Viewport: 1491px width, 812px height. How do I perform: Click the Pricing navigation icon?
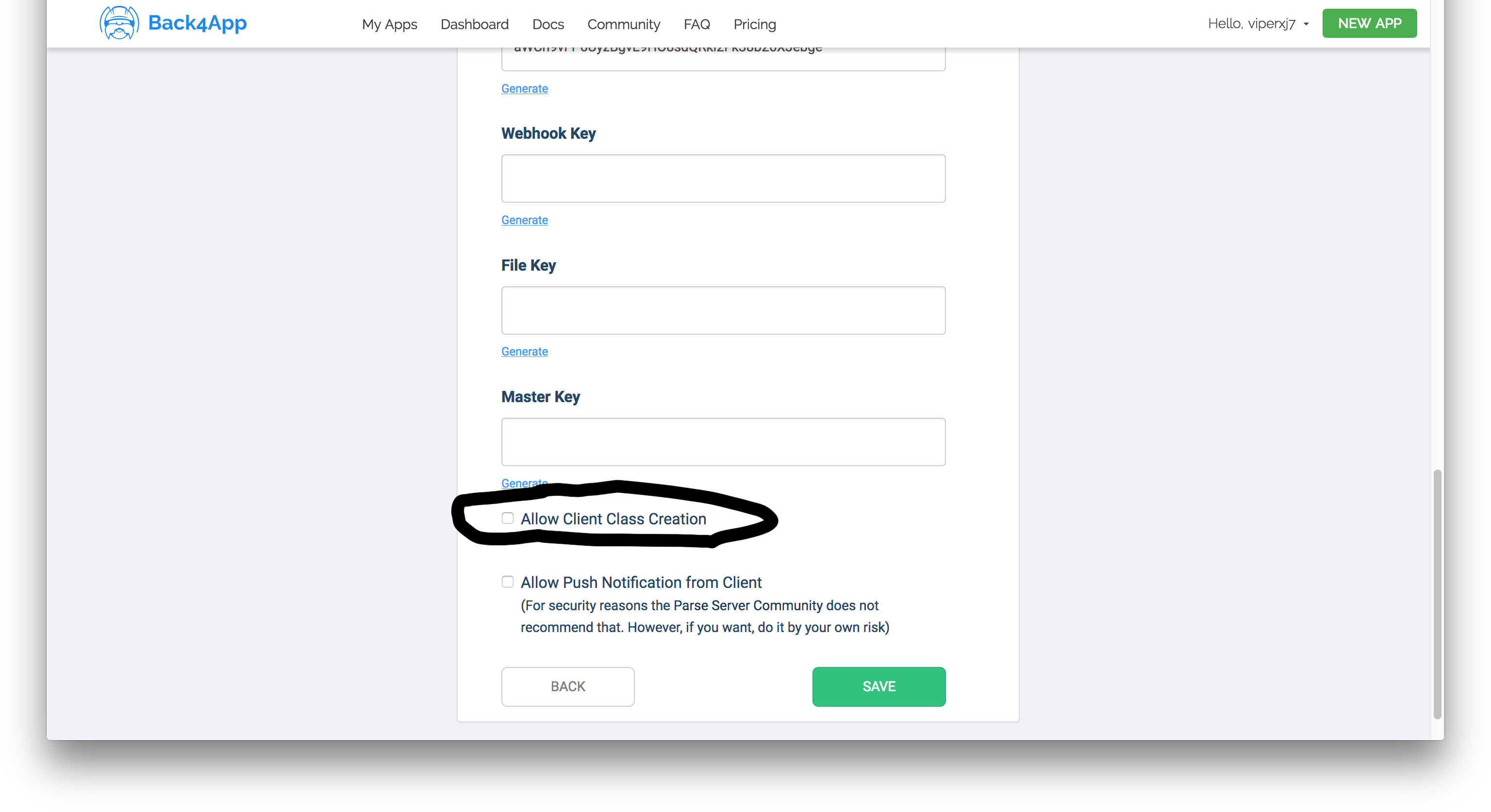click(x=755, y=24)
